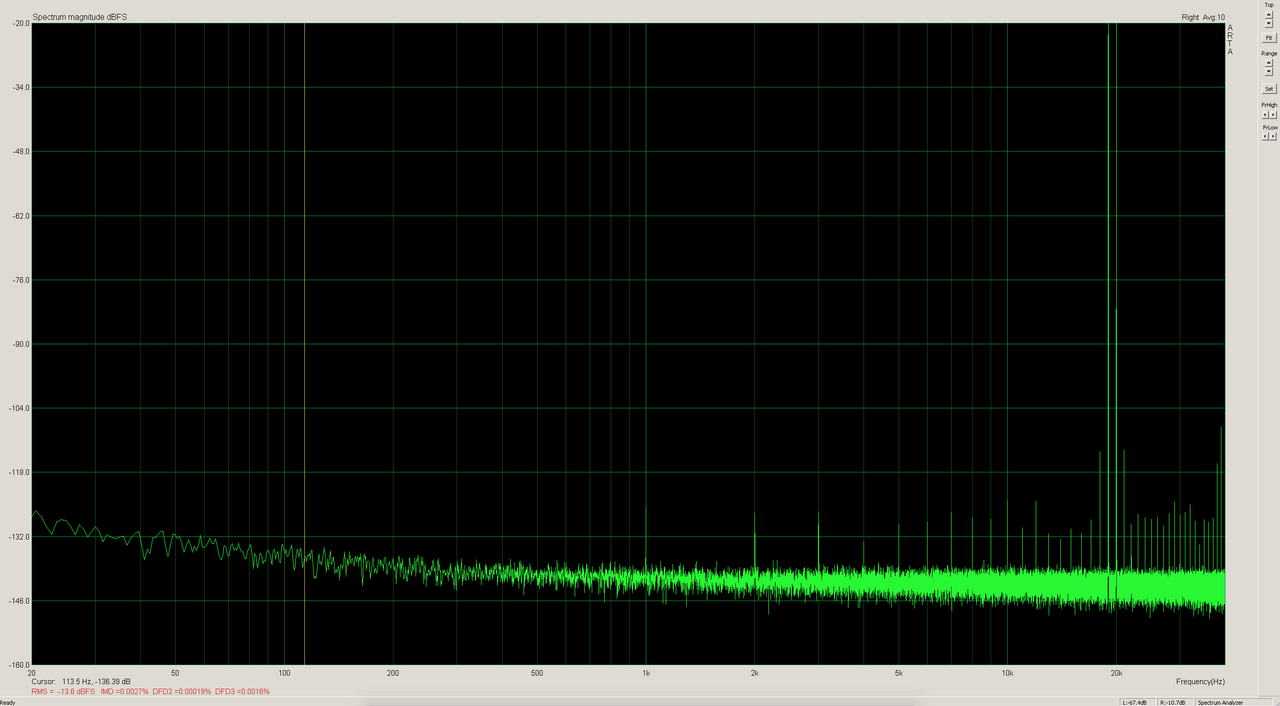Viewport: 1280px width, 706px height.
Task: Click the 'Spectrum magnitude dBFS' graph title
Action: point(80,17)
